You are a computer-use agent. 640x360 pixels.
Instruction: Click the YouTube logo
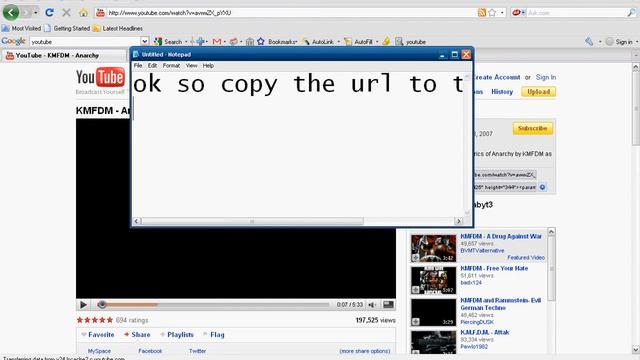tap(100, 78)
